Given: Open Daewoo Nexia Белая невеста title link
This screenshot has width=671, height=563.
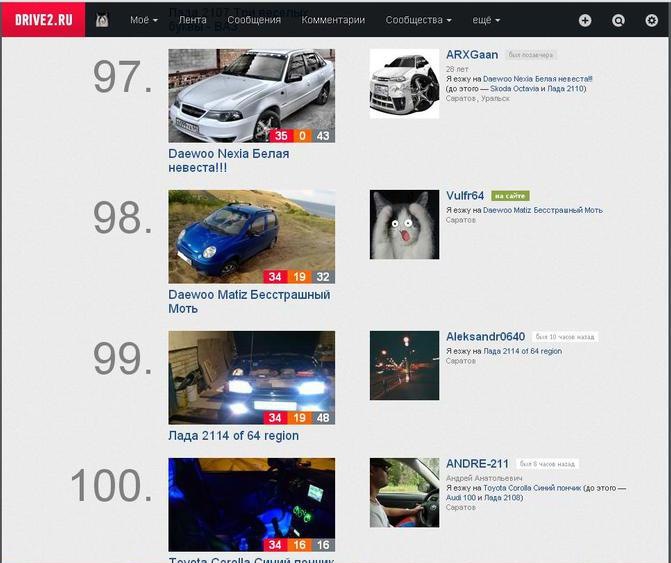Looking at the screenshot, I should [x=229, y=160].
